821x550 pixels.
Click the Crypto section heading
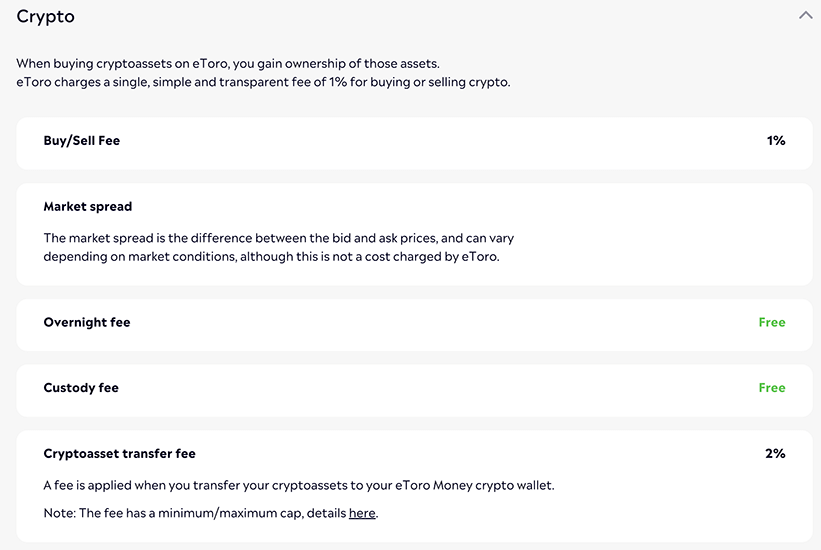[x=46, y=17]
